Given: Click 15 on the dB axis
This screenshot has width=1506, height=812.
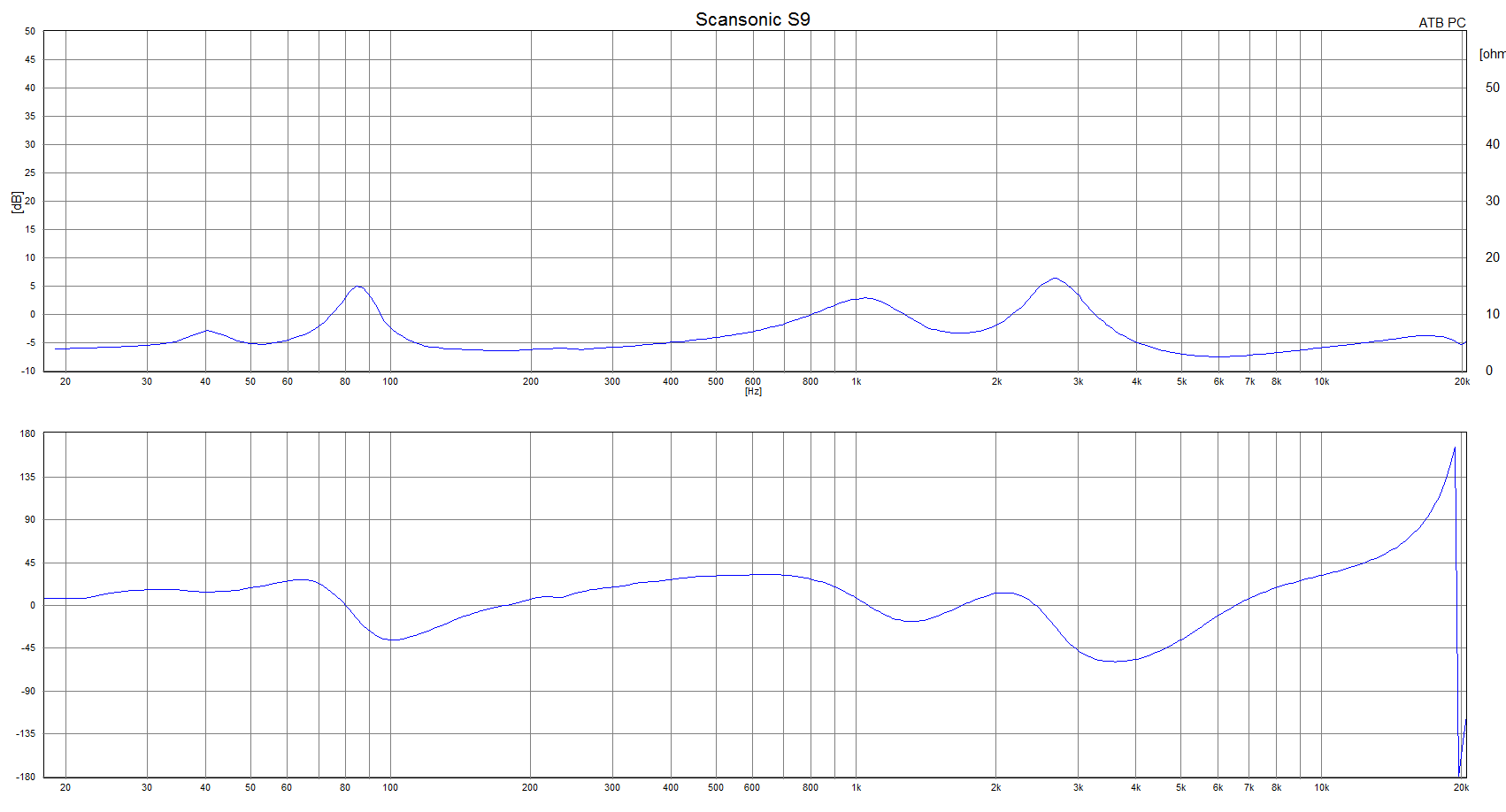Looking at the screenshot, I should click(30, 230).
